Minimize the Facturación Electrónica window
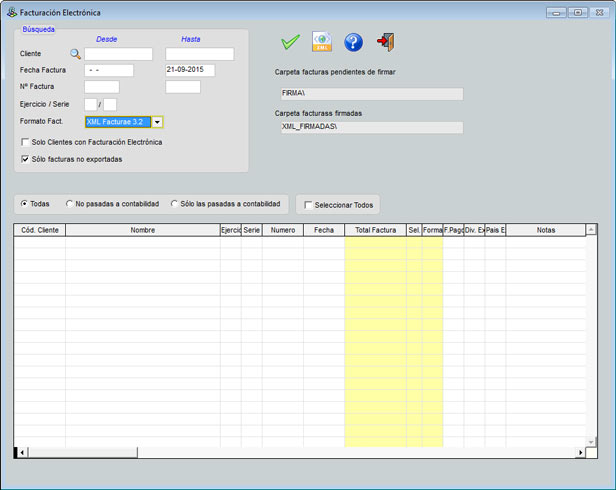This screenshot has height=490, width=616. coord(556,13)
